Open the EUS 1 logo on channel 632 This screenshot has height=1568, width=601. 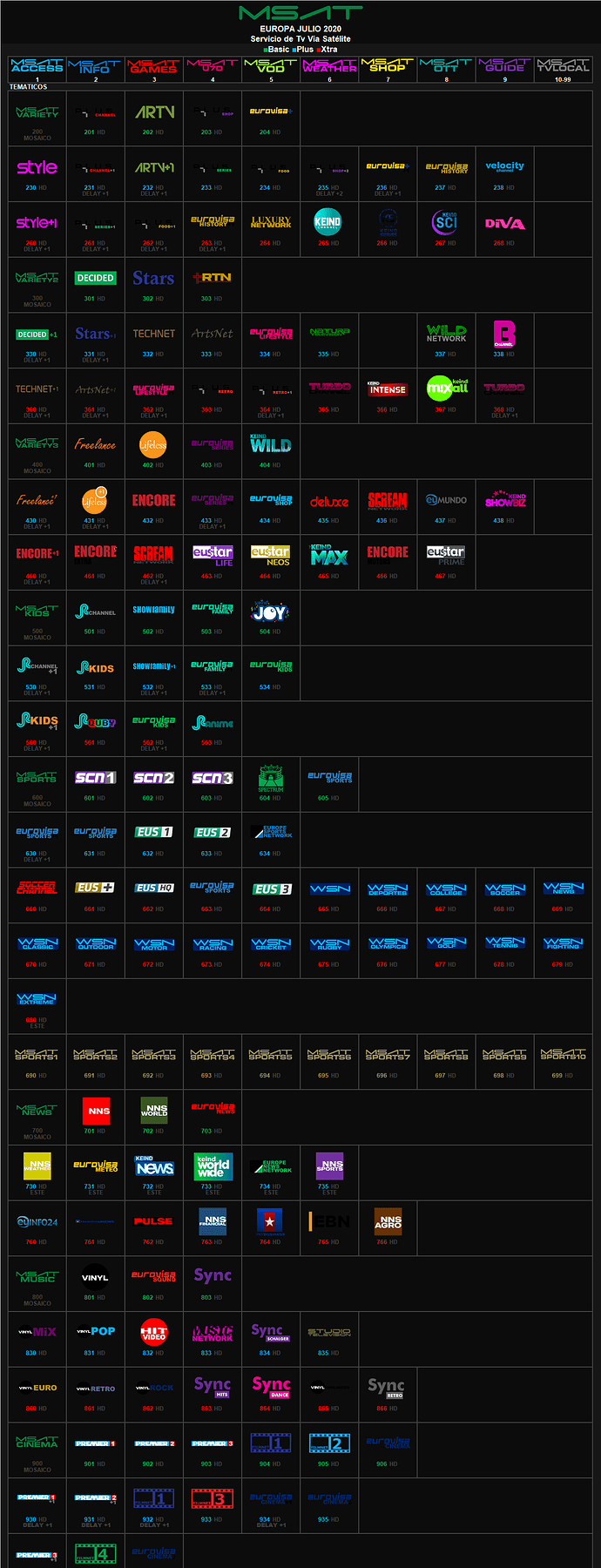154,832
